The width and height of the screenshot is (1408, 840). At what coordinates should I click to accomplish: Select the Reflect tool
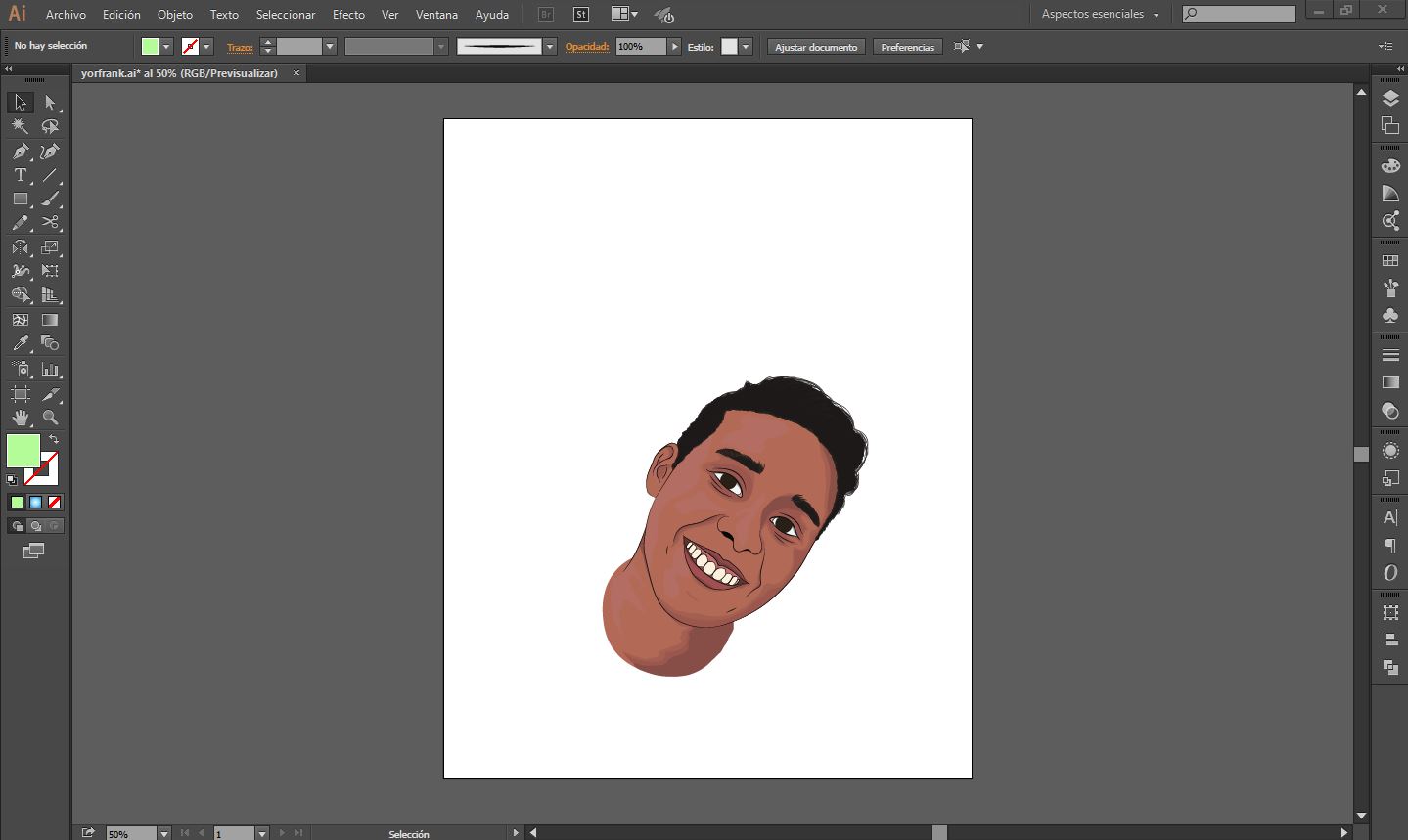[x=21, y=247]
